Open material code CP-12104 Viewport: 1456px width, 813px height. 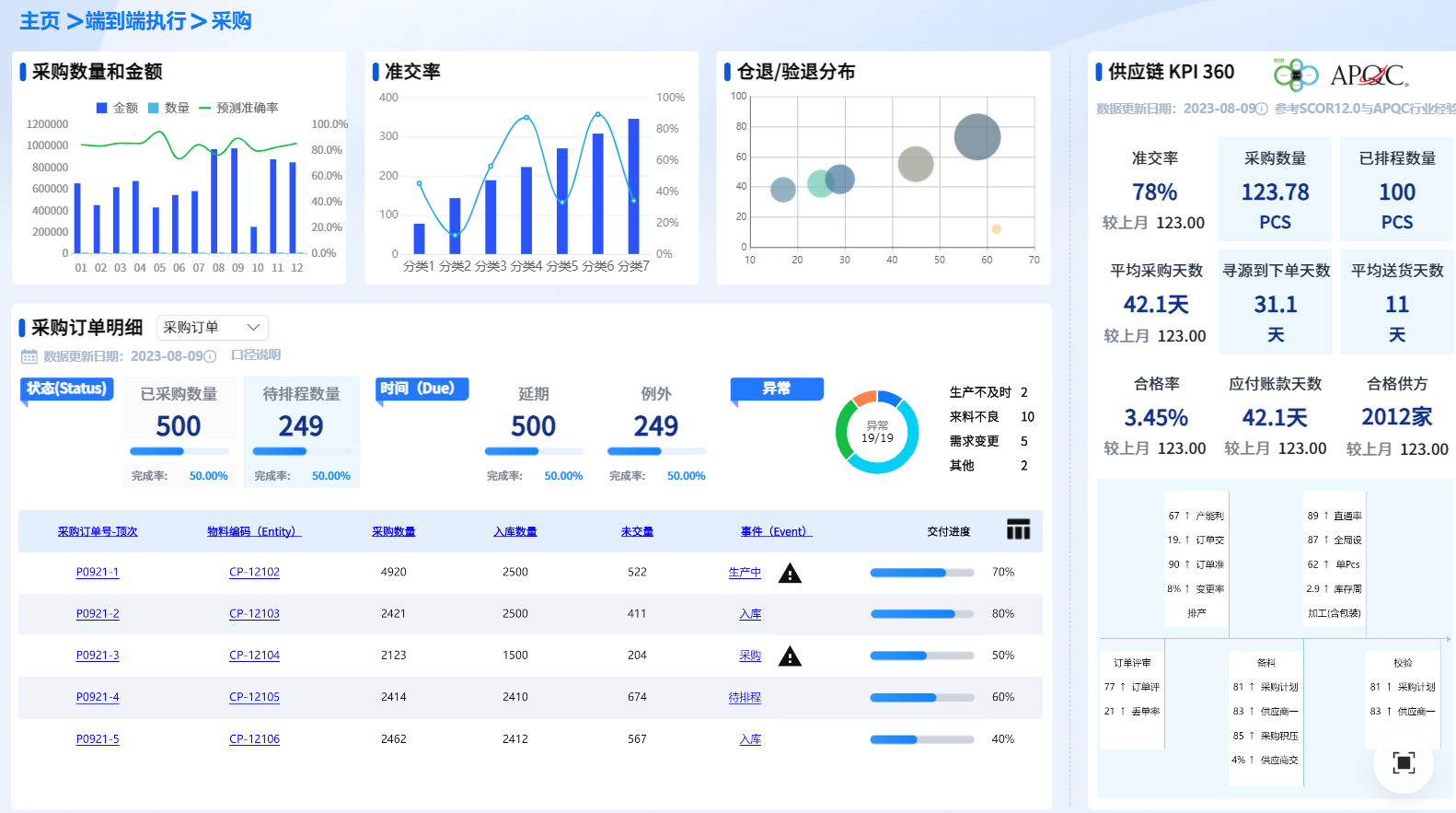click(254, 656)
